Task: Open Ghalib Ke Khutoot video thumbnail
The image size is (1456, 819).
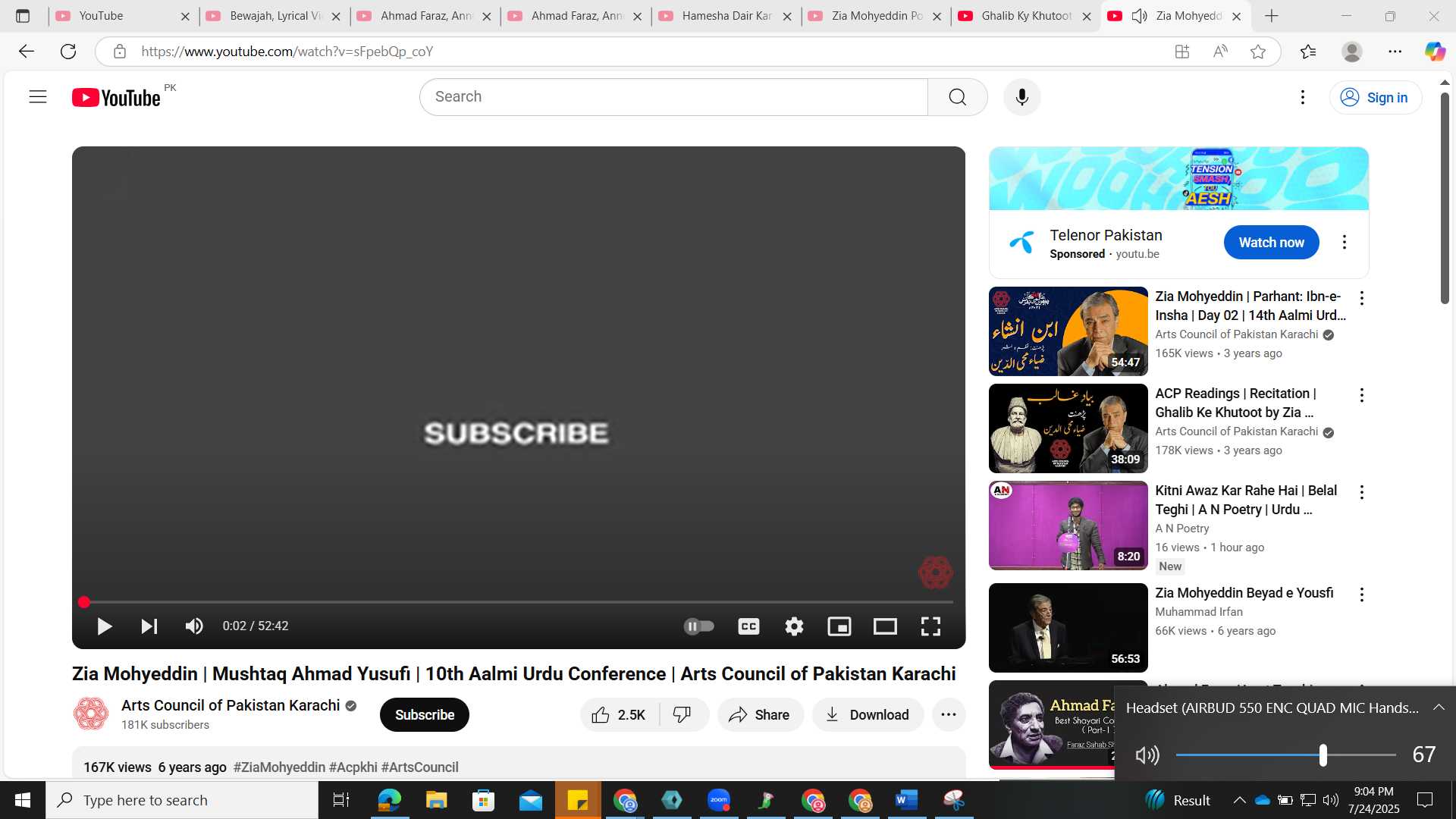Action: [x=1068, y=428]
